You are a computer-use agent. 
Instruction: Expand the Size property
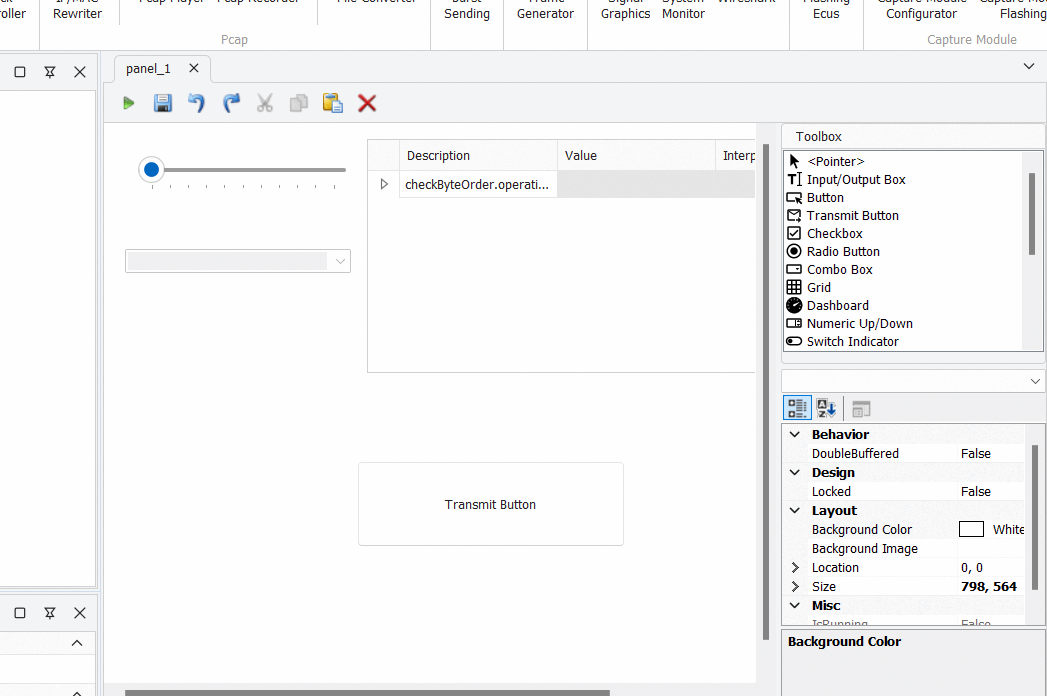tap(795, 586)
